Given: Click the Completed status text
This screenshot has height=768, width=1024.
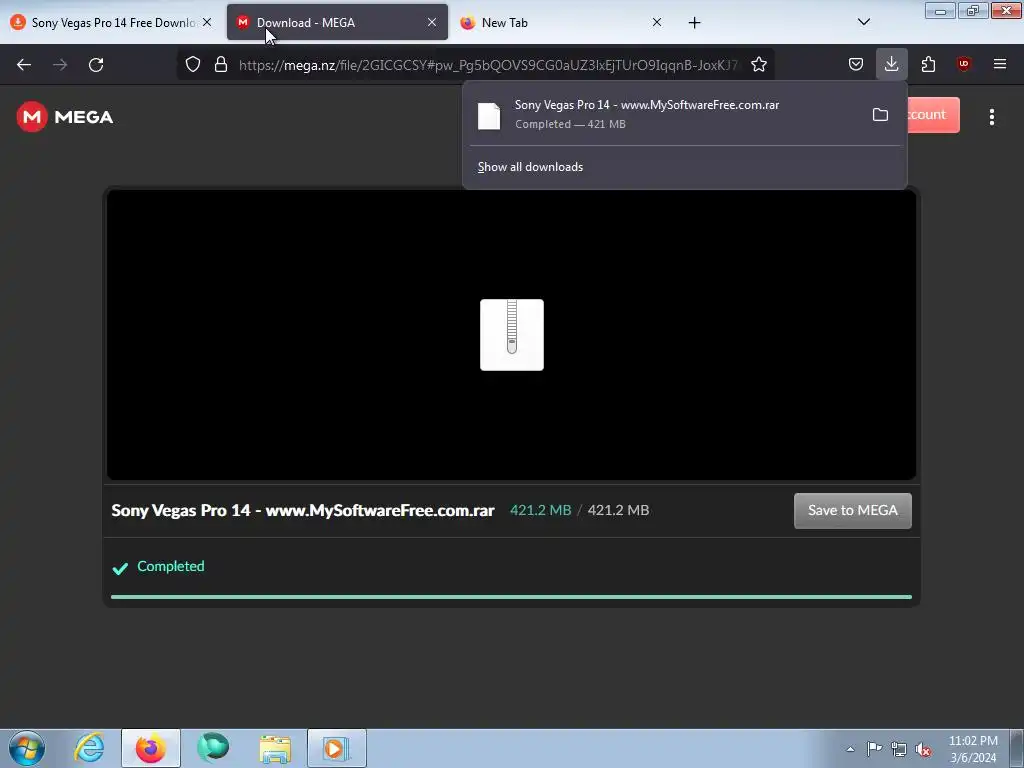Looking at the screenshot, I should (170, 566).
